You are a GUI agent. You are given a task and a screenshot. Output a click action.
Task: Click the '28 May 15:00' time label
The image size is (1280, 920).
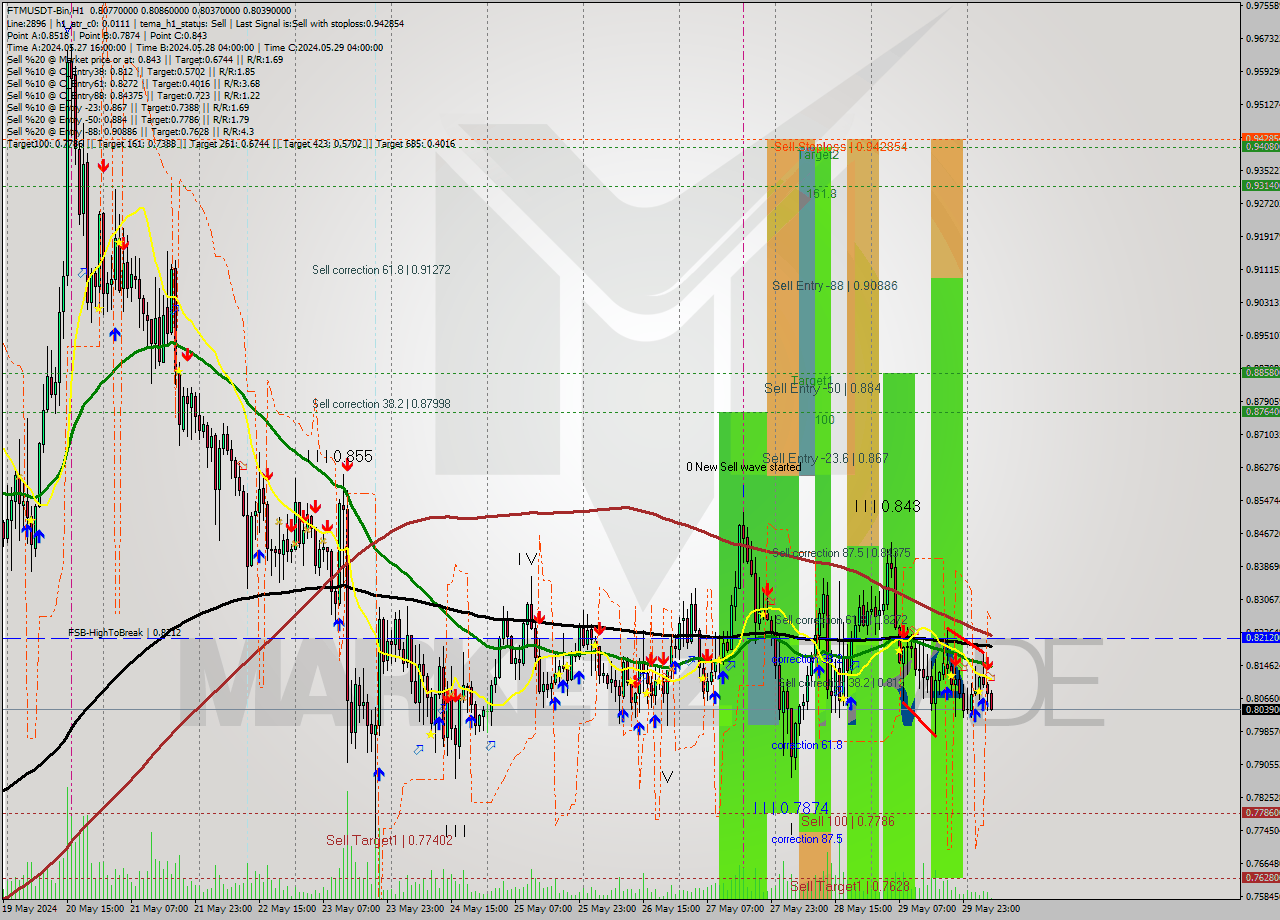861,909
